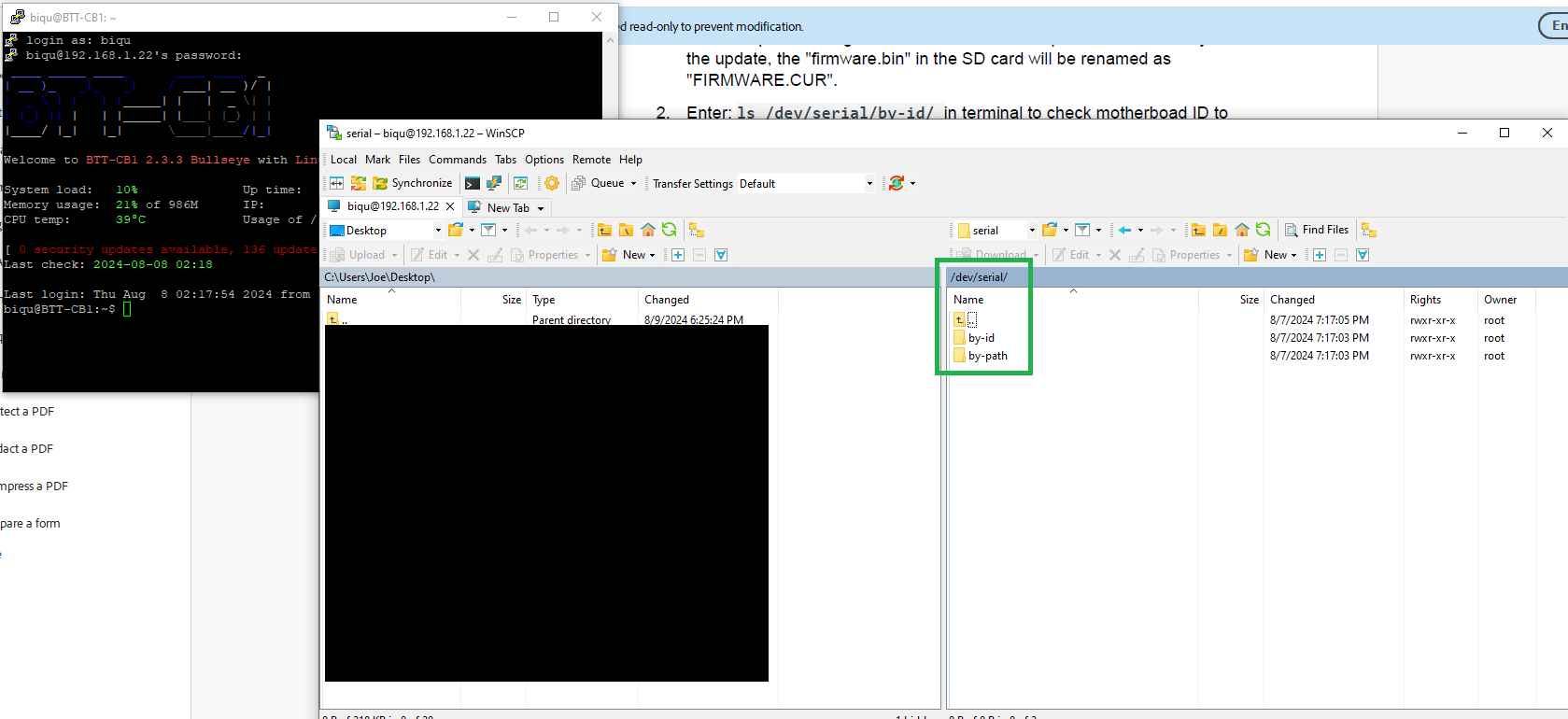The width and height of the screenshot is (1568, 719).
Task: Open session in PuTTY icon
Action: (x=494, y=183)
